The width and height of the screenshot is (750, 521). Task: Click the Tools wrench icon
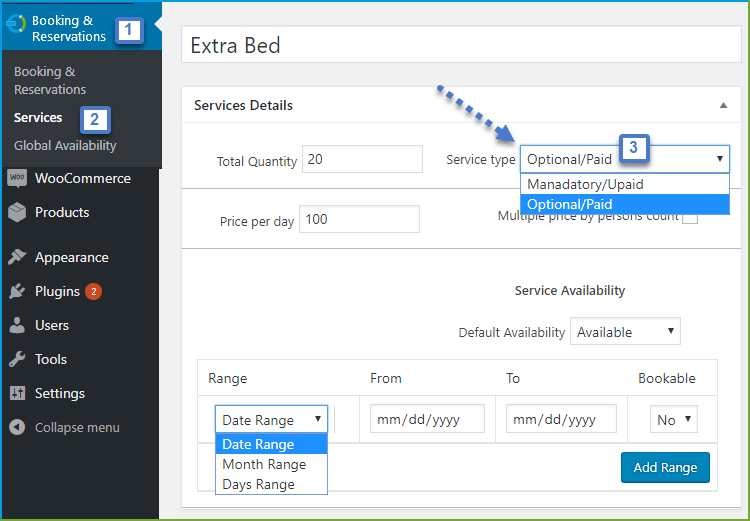pyautogui.click(x=17, y=359)
